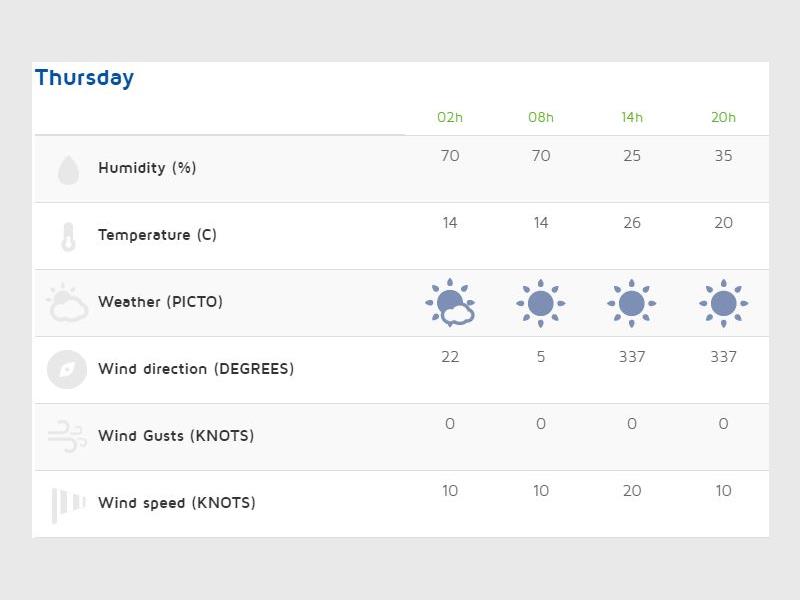800x600 pixels.
Task: Click the temperature thermometer icon
Action: [x=68, y=236]
